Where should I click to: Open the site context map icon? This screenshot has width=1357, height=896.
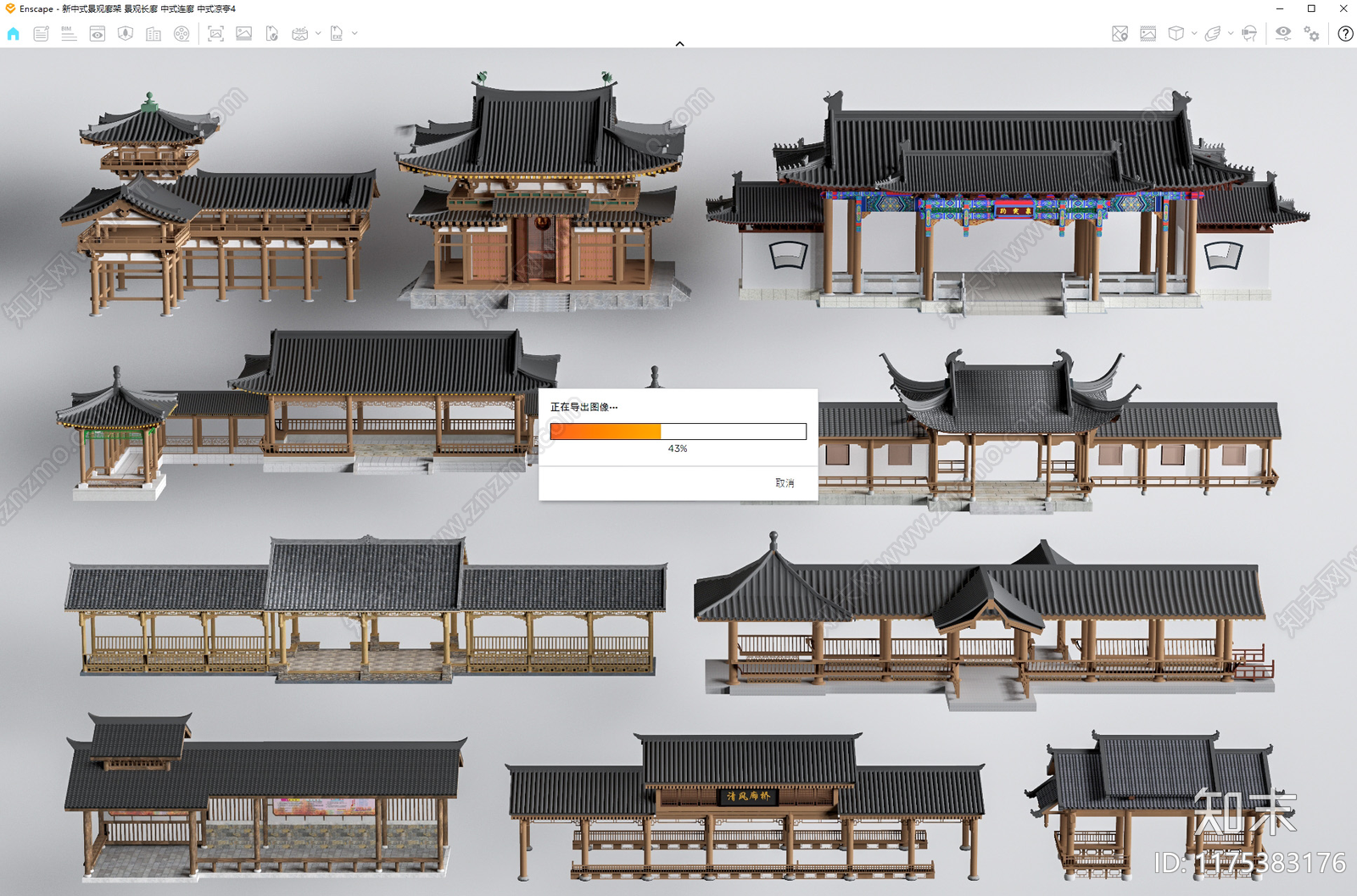(x=126, y=34)
